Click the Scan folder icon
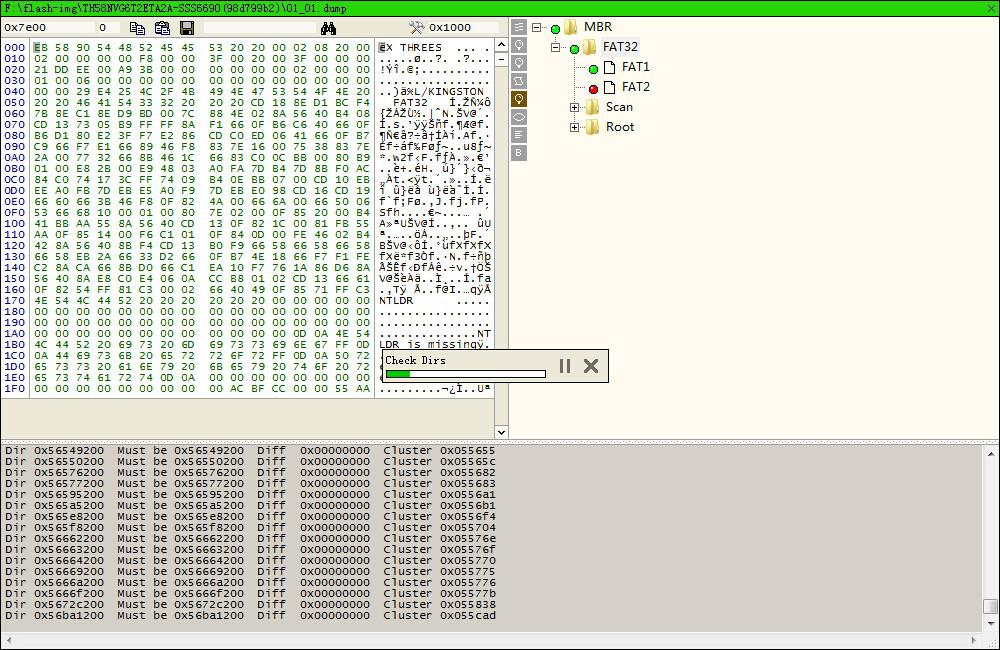The image size is (1000, 650). click(592, 107)
